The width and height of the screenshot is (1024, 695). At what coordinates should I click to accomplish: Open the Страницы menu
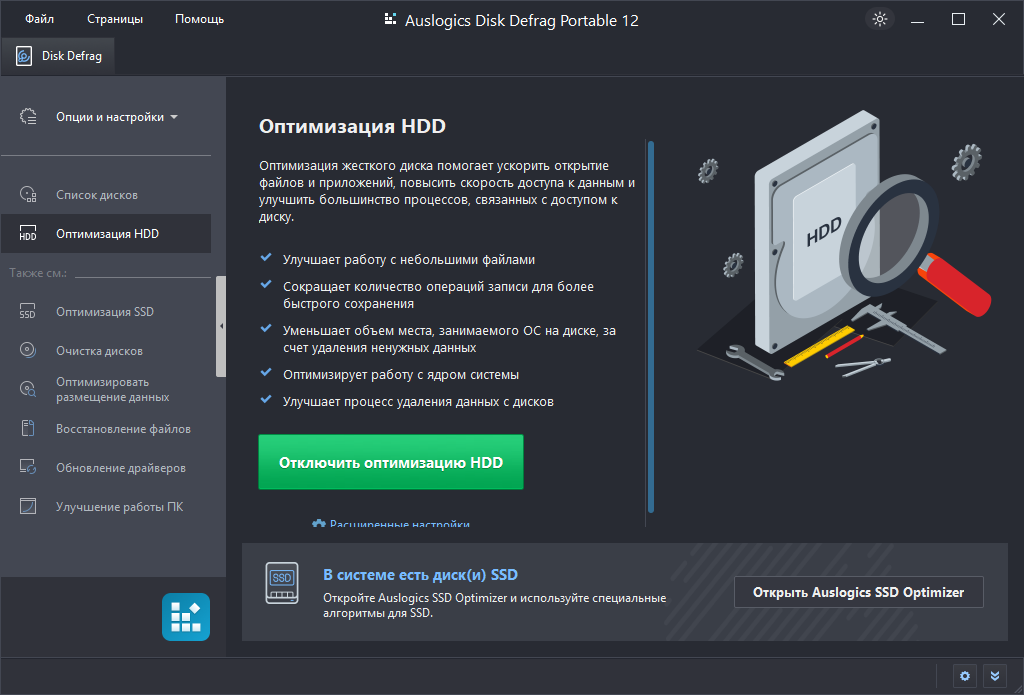115,19
